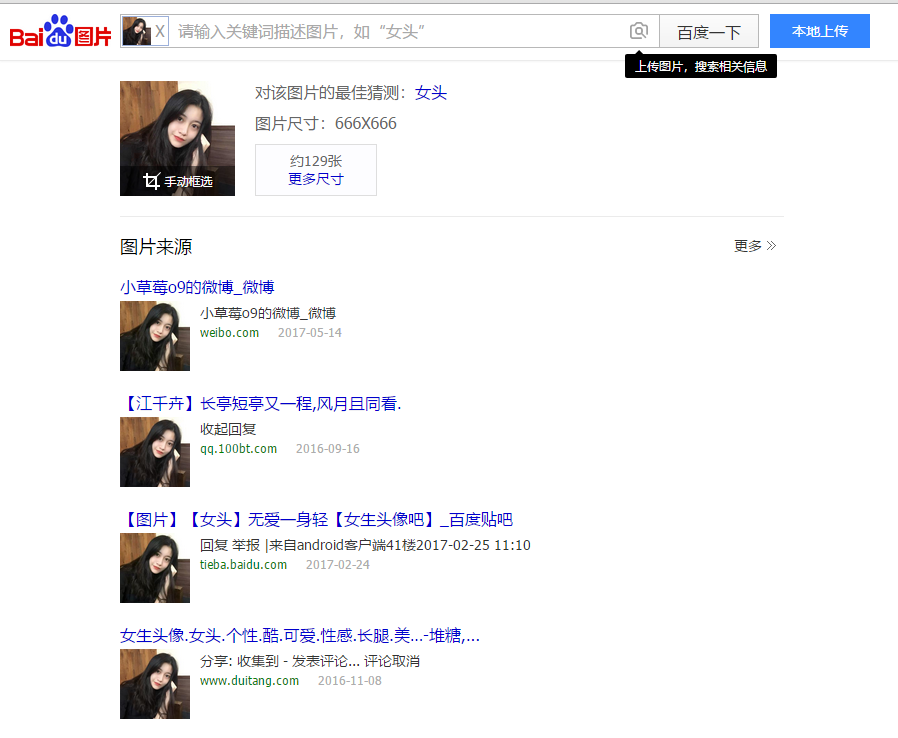898x738 pixels.
Task: Expand 更多 image sources
Action: click(755, 246)
